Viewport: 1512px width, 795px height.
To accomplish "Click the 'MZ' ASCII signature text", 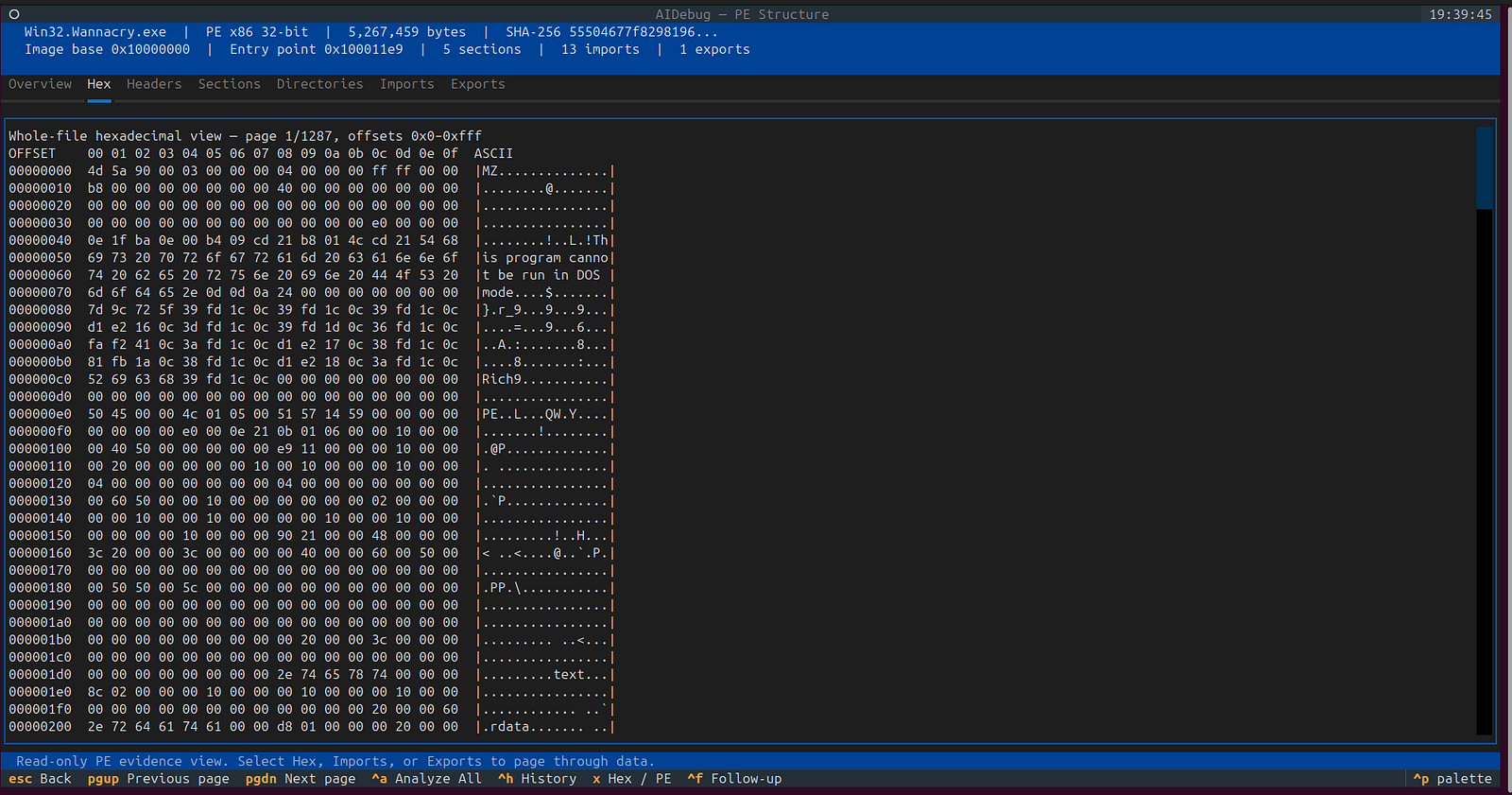I will (490, 171).
